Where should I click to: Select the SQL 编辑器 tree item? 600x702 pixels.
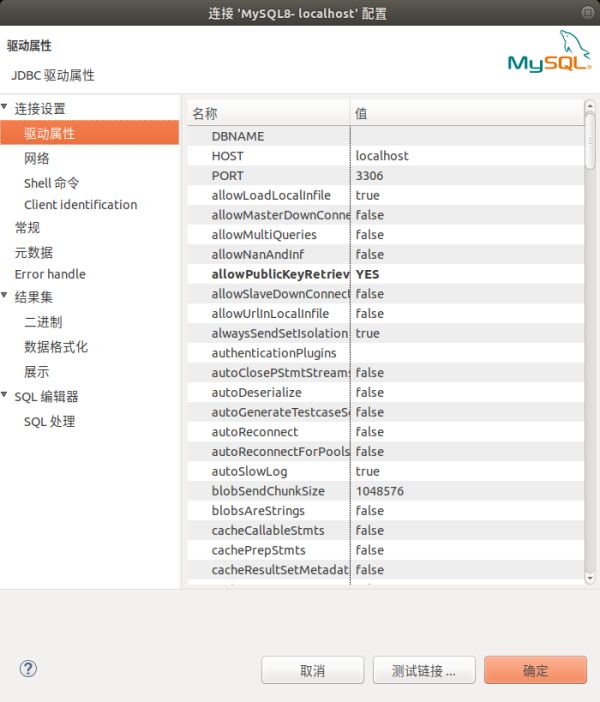coord(47,397)
